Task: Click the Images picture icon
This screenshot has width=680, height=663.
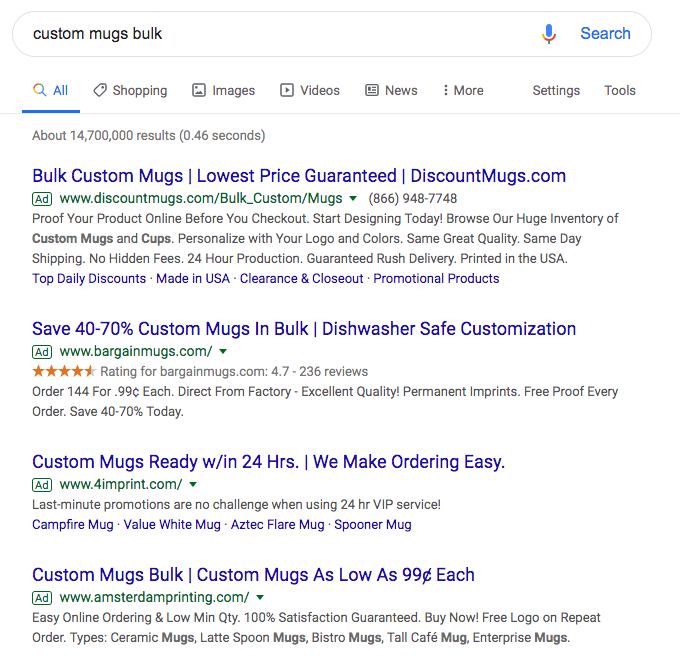Action: pyautogui.click(x=199, y=90)
